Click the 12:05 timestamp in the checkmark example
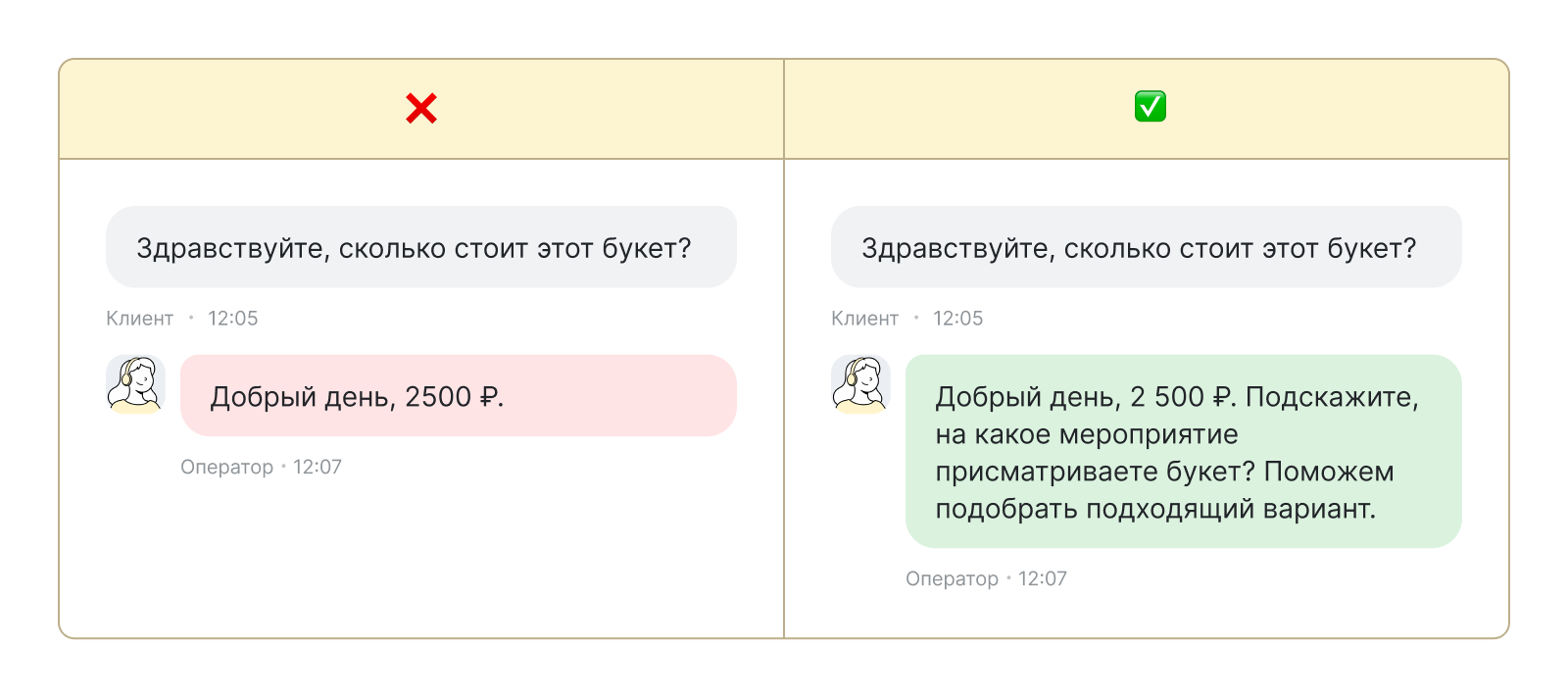 click(957, 319)
